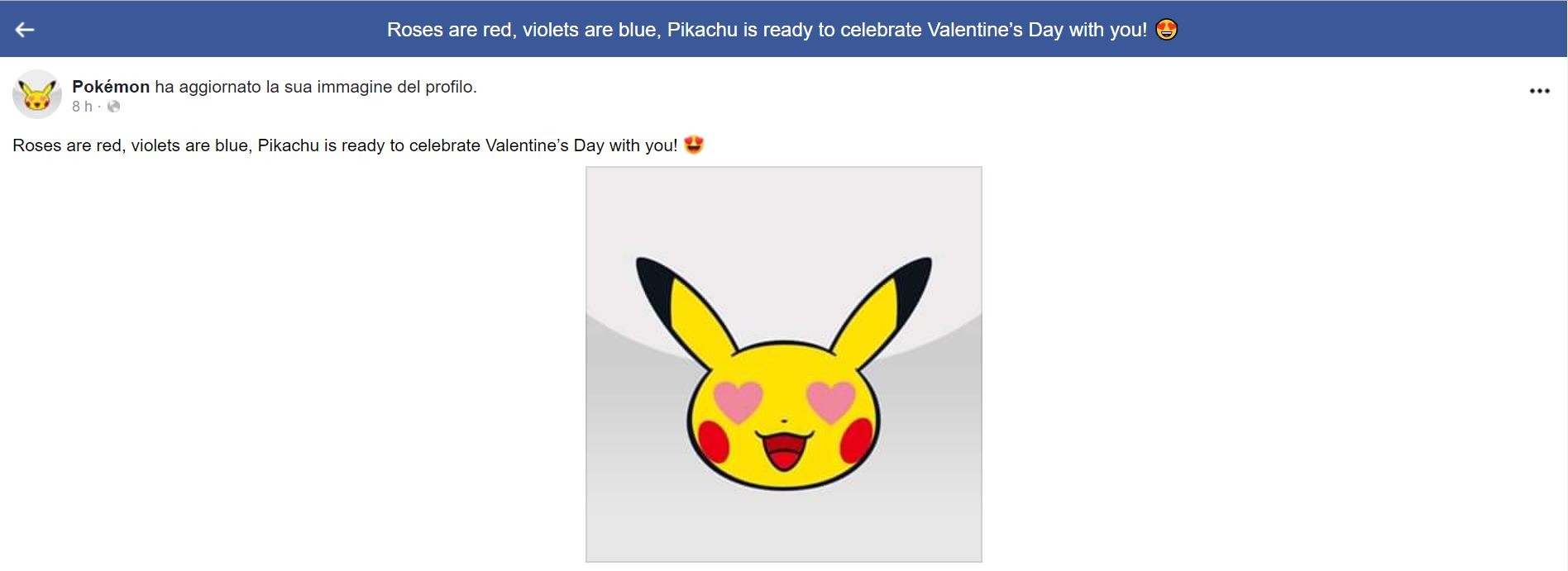
Task: Click the back arrow in header
Action: [25, 30]
